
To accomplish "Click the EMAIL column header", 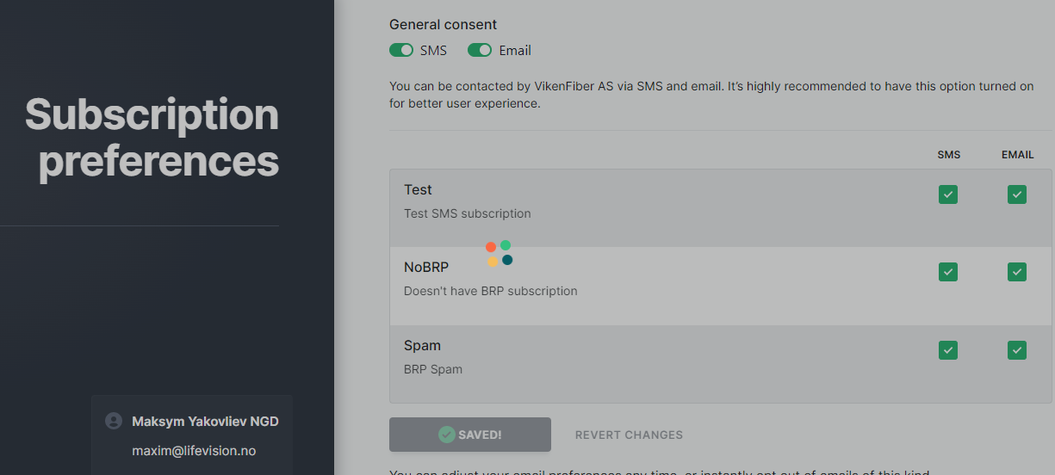I will point(1017,155).
